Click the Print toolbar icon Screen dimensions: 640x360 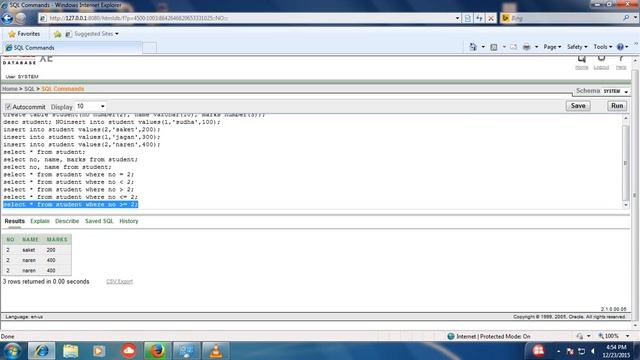click(527, 47)
